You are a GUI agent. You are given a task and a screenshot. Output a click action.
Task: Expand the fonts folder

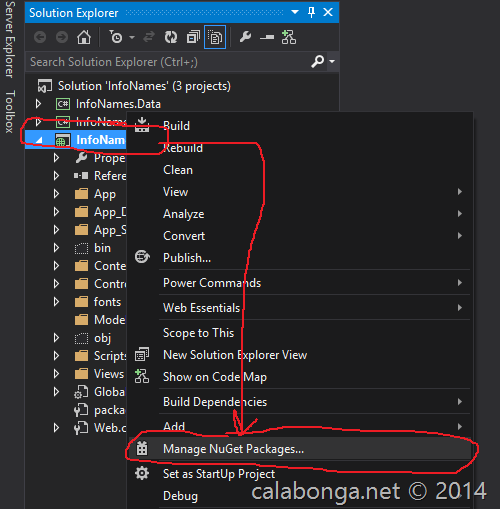click(56, 302)
